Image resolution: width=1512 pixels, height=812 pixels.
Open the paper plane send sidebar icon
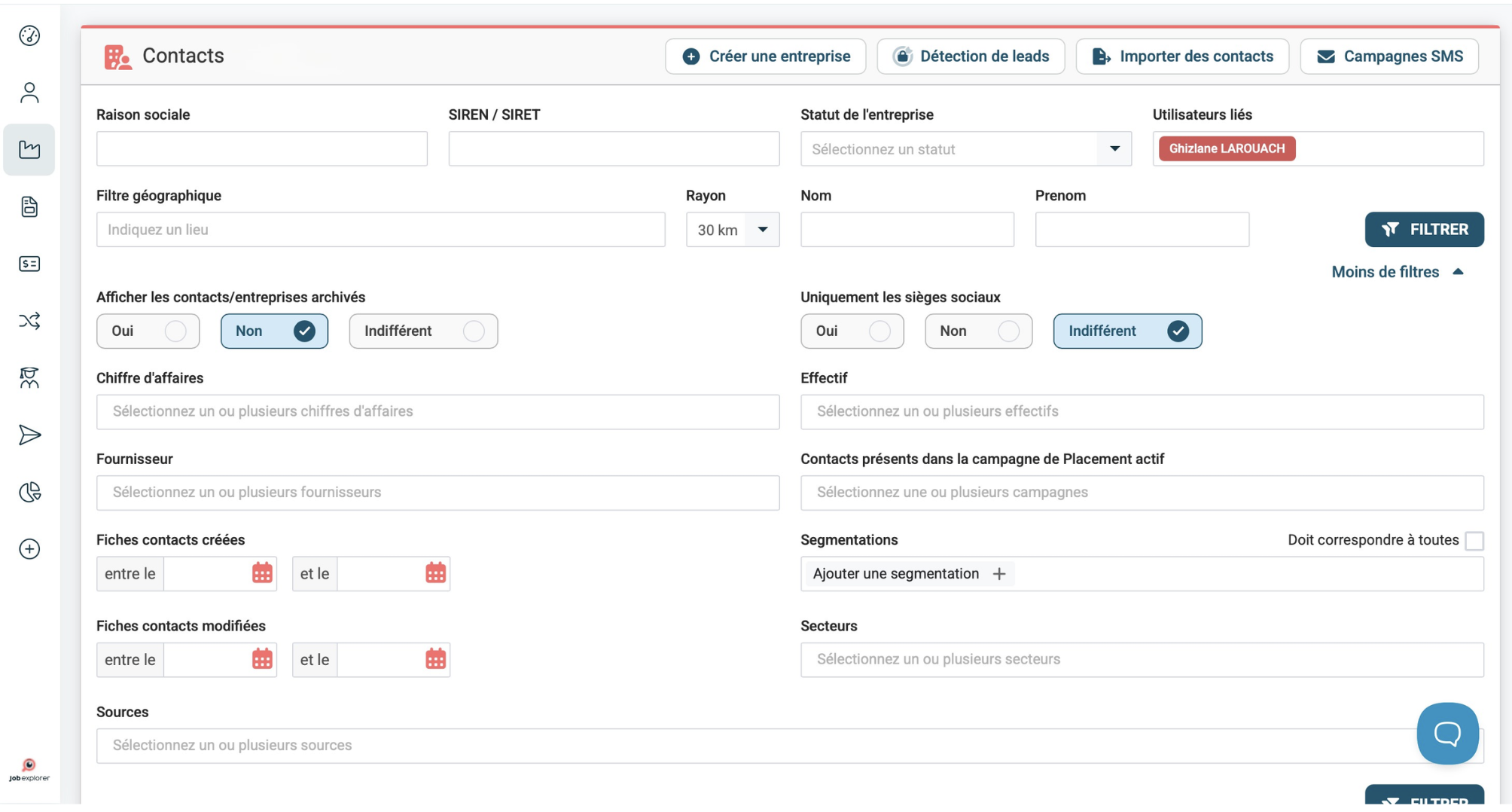click(x=29, y=435)
